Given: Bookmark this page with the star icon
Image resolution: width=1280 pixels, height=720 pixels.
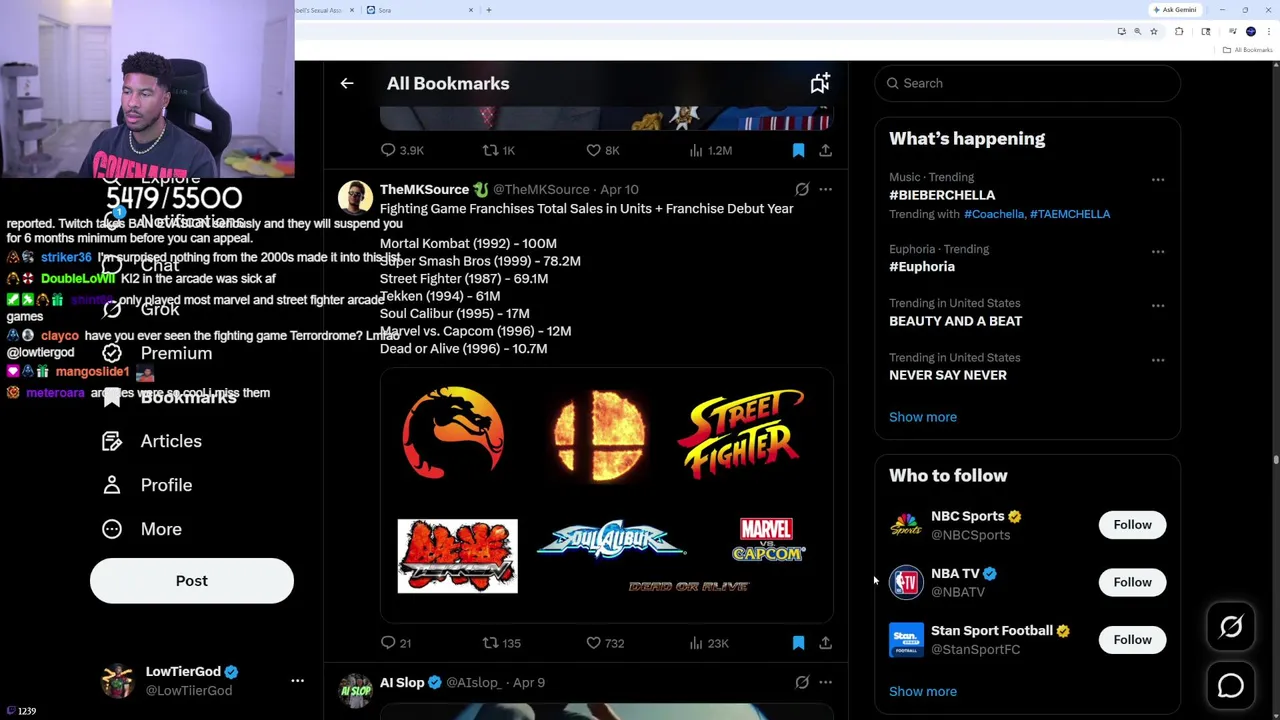Looking at the screenshot, I should [x=1154, y=32].
